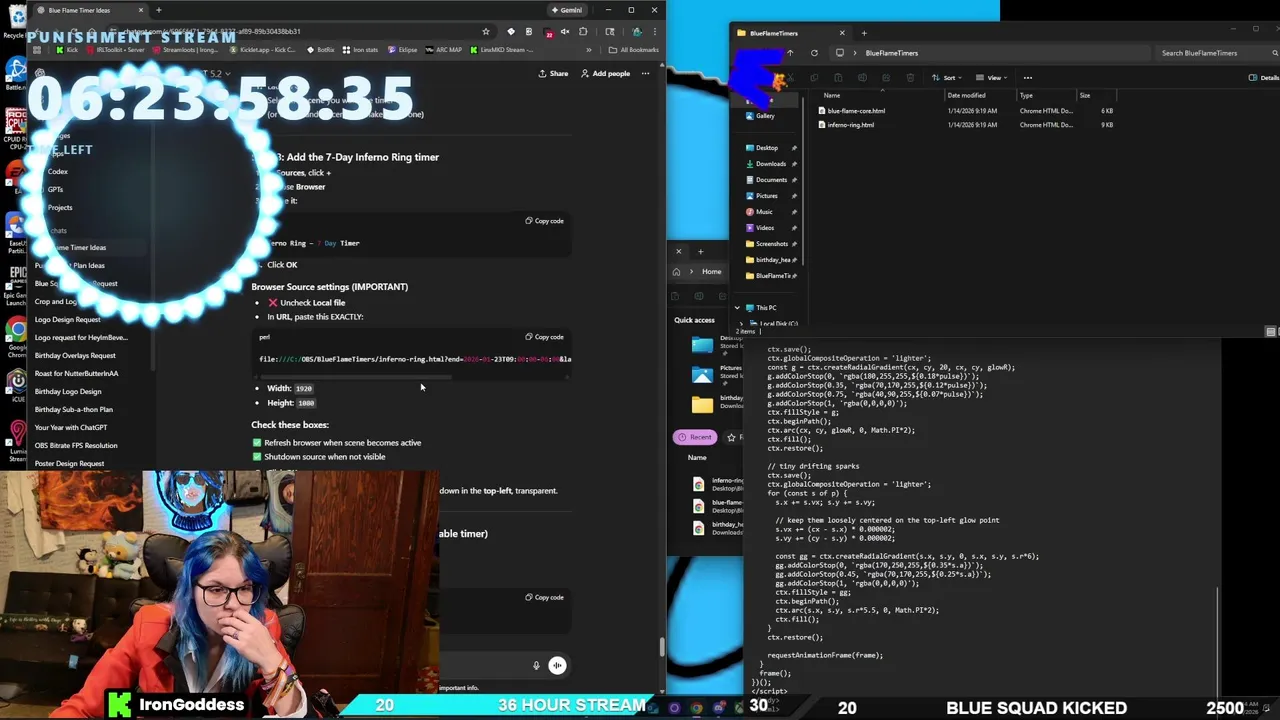
Task: Select the Blue Flame Timer Ideas tab
Action: (x=90, y=10)
